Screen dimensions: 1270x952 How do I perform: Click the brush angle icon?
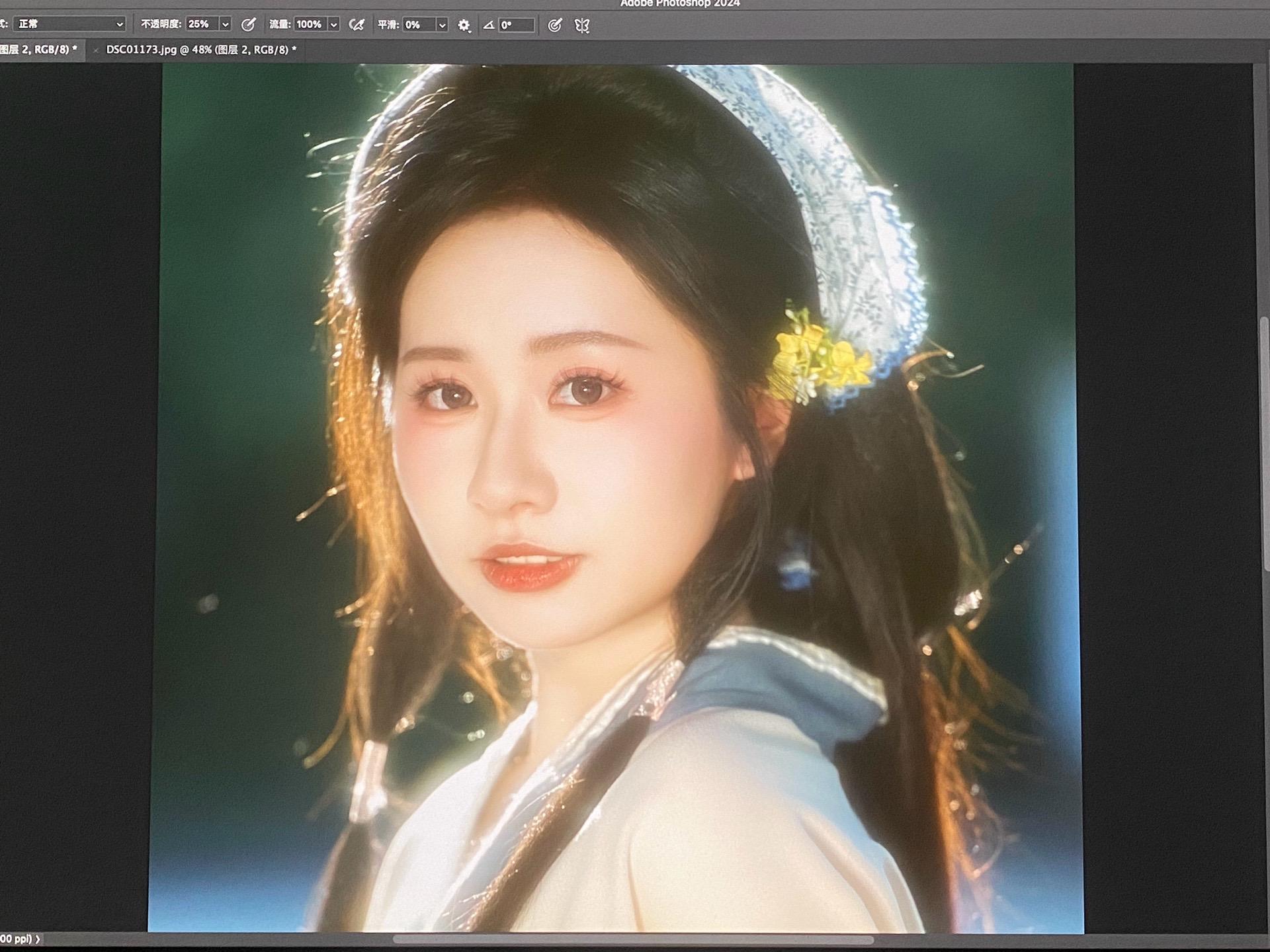[x=488, y=25]
